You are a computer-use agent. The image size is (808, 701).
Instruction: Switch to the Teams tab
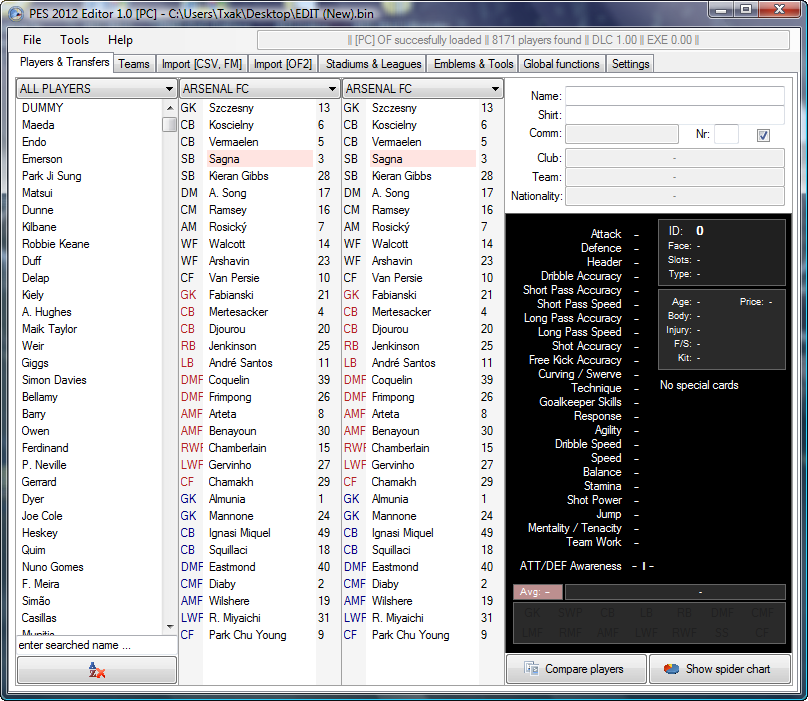tap(134, 64)
